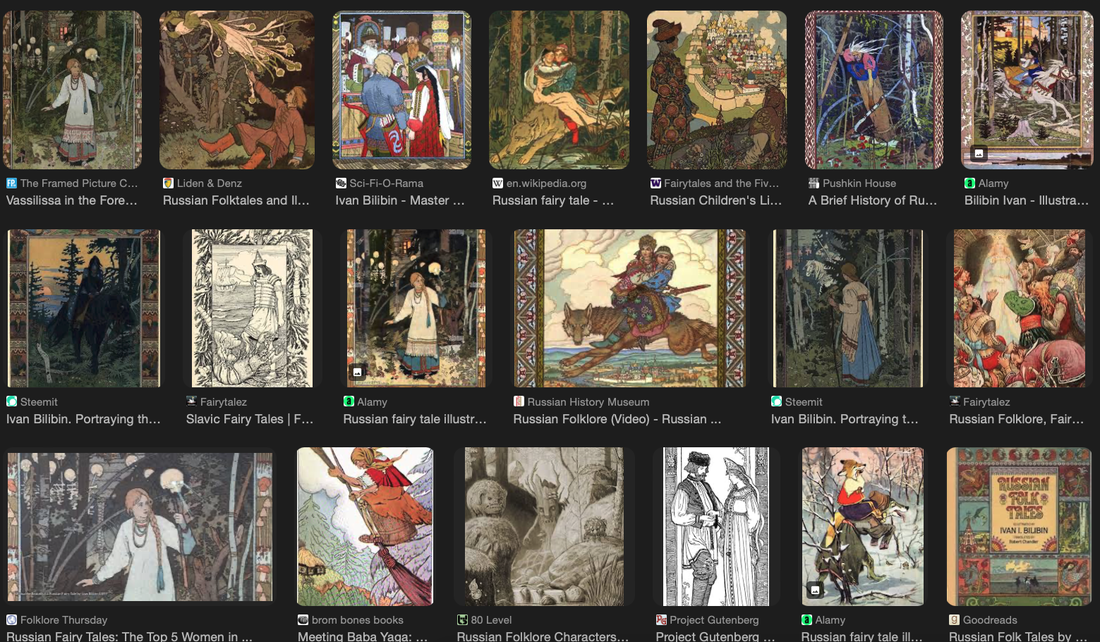Click the Folklore Thursday source favicon
Screen dimensions: 1100x642
click(x=12, y=620)
